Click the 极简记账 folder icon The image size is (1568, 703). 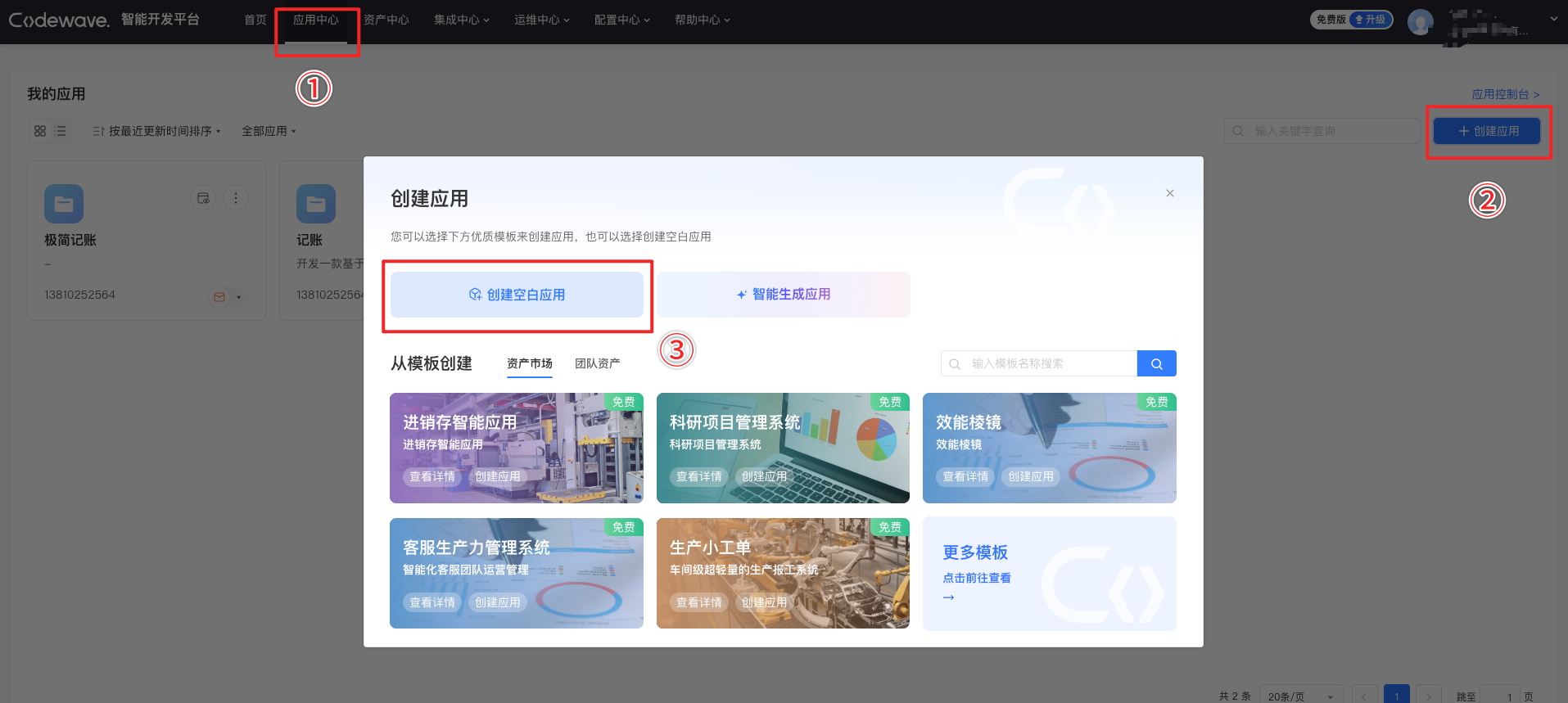tap(64, 204)
